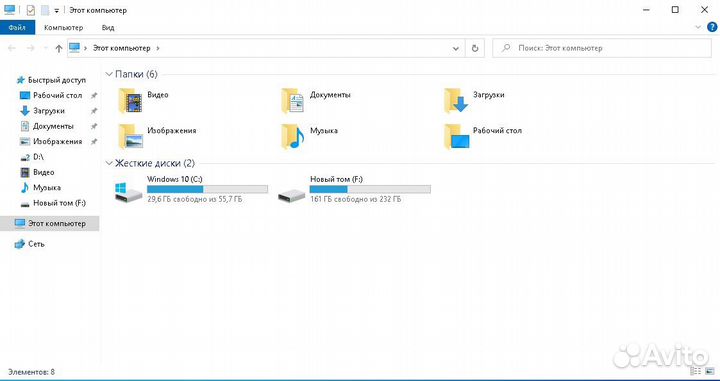
Task: Click the Новый том (F:) usage bar
Action: 370,189
